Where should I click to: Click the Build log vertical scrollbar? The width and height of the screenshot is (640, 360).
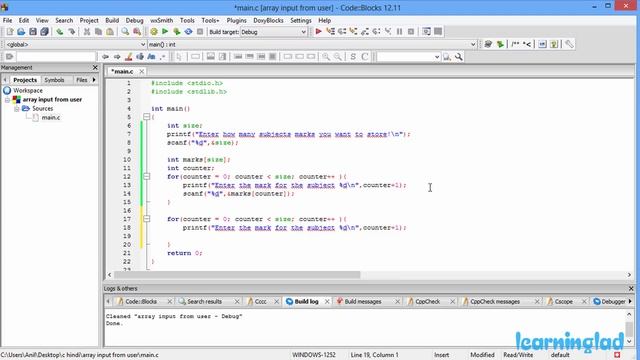click(x=629, y=328)
